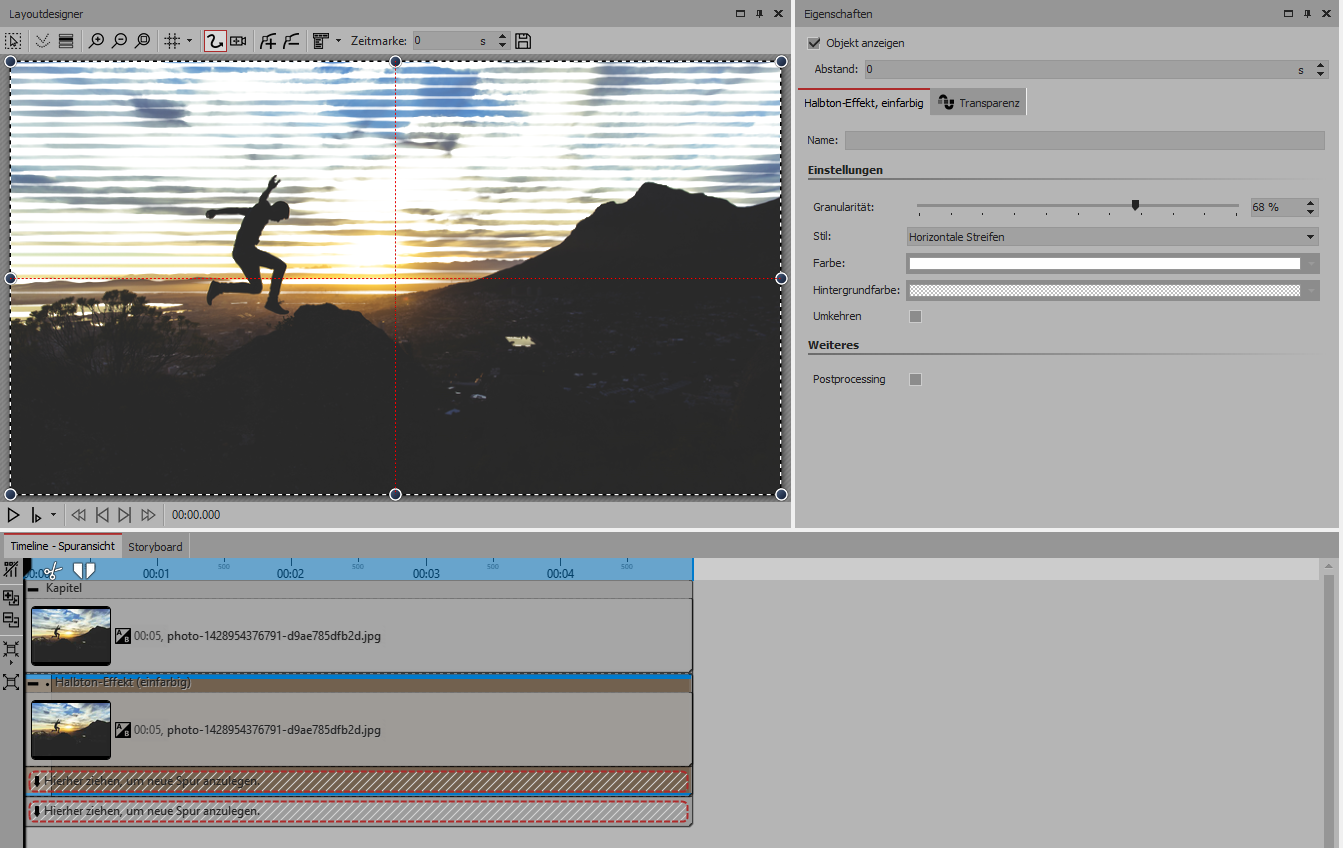Screen dimensions: 1343x848
Task: Select the motion path tool
Action: [x=214, y=41]
